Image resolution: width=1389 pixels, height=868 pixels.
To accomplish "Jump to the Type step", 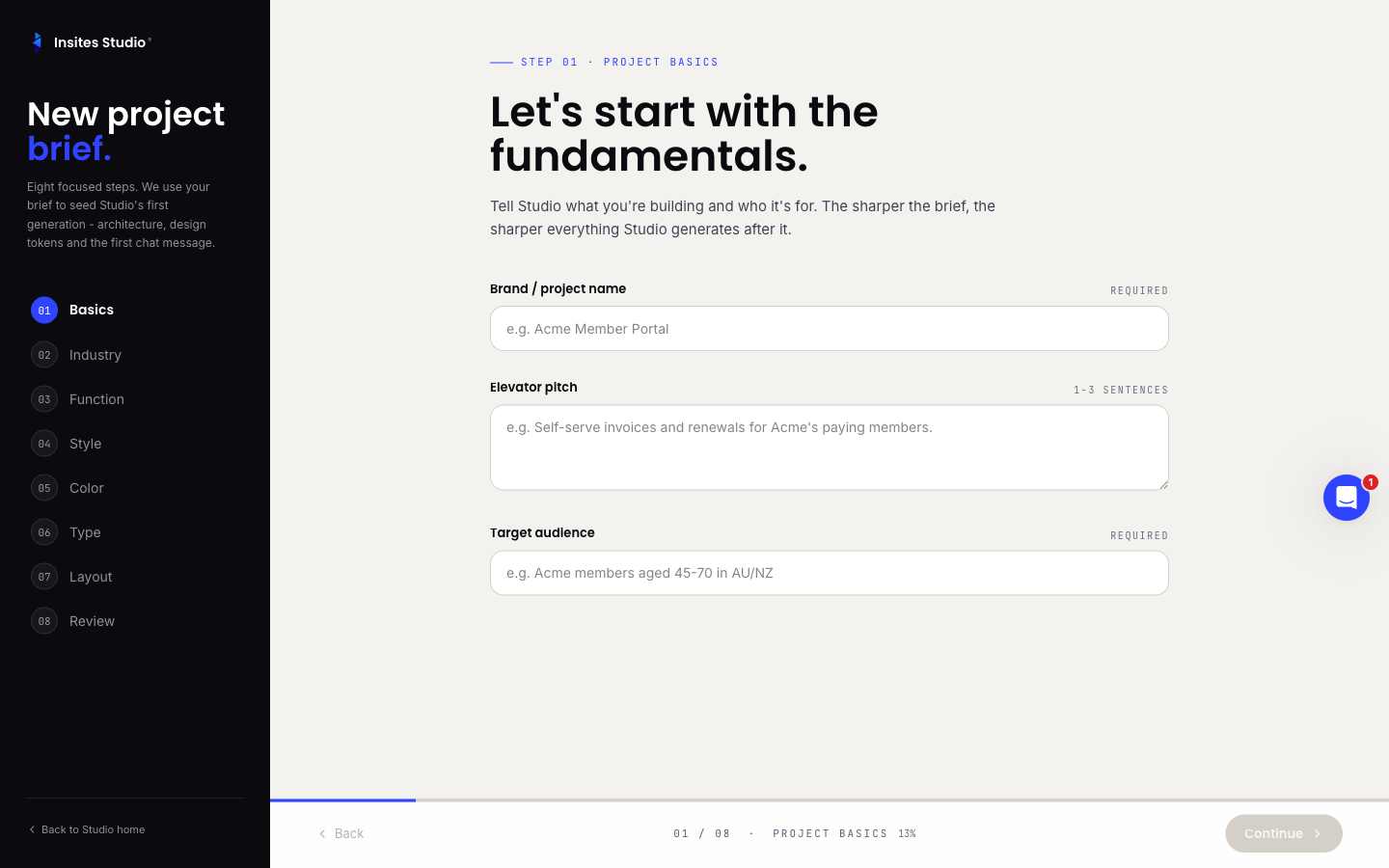I will click(x=135, y=532).
